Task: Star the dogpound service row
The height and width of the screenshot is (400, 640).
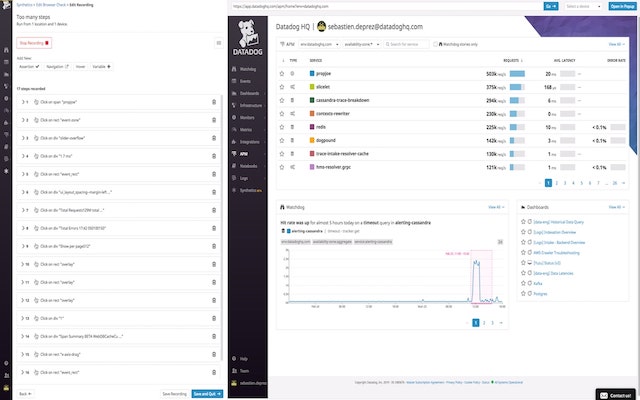Action: [x=282, y=140]
